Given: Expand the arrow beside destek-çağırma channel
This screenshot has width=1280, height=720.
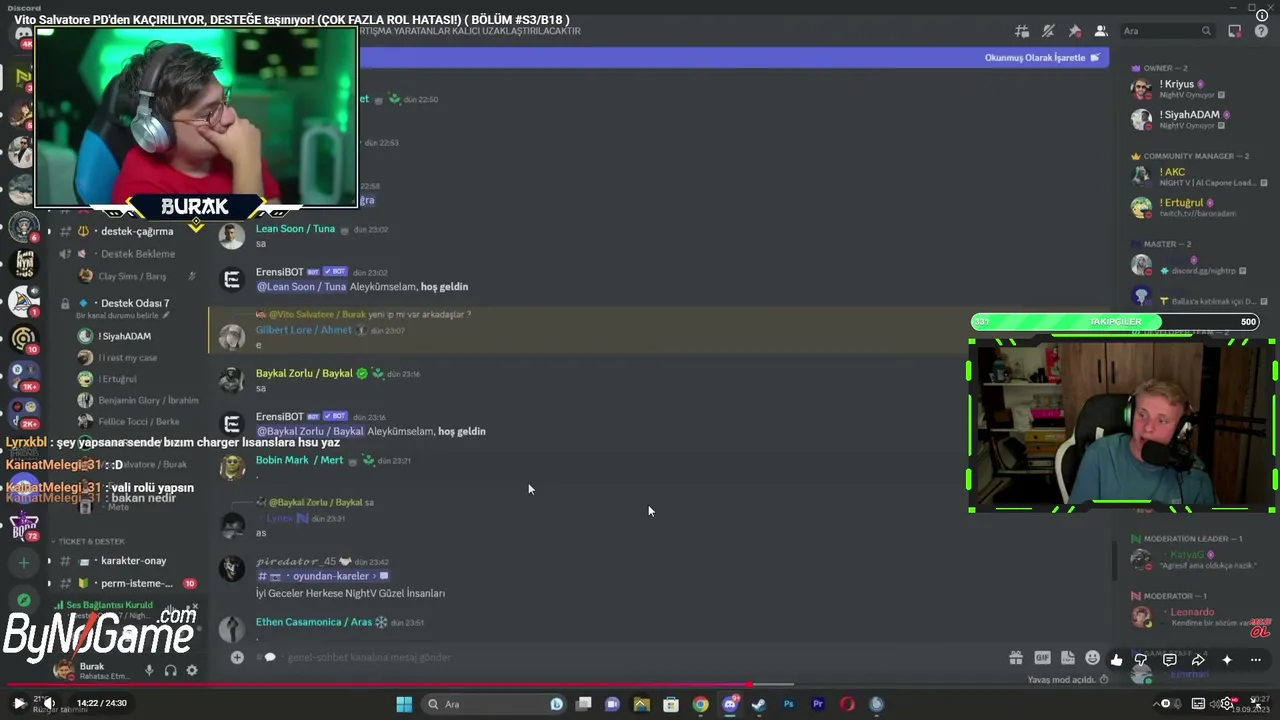Looking at the screenshot, I should coord(49,231).
